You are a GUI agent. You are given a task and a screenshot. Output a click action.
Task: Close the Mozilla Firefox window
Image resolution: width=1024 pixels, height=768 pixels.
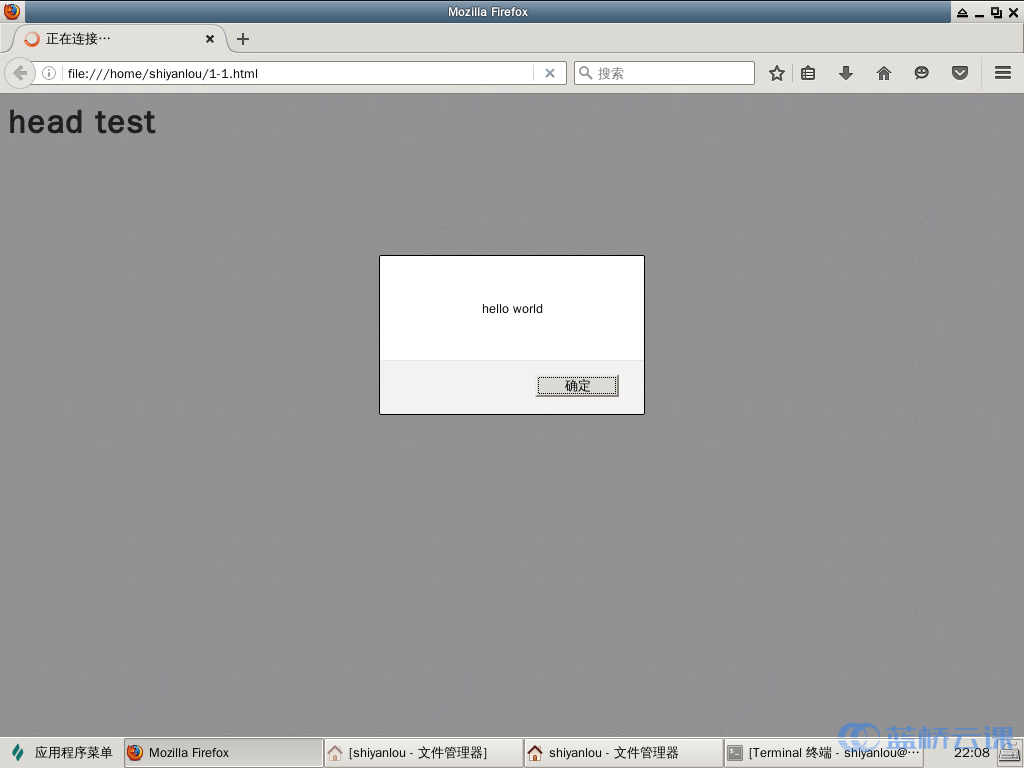point(1014,12)
